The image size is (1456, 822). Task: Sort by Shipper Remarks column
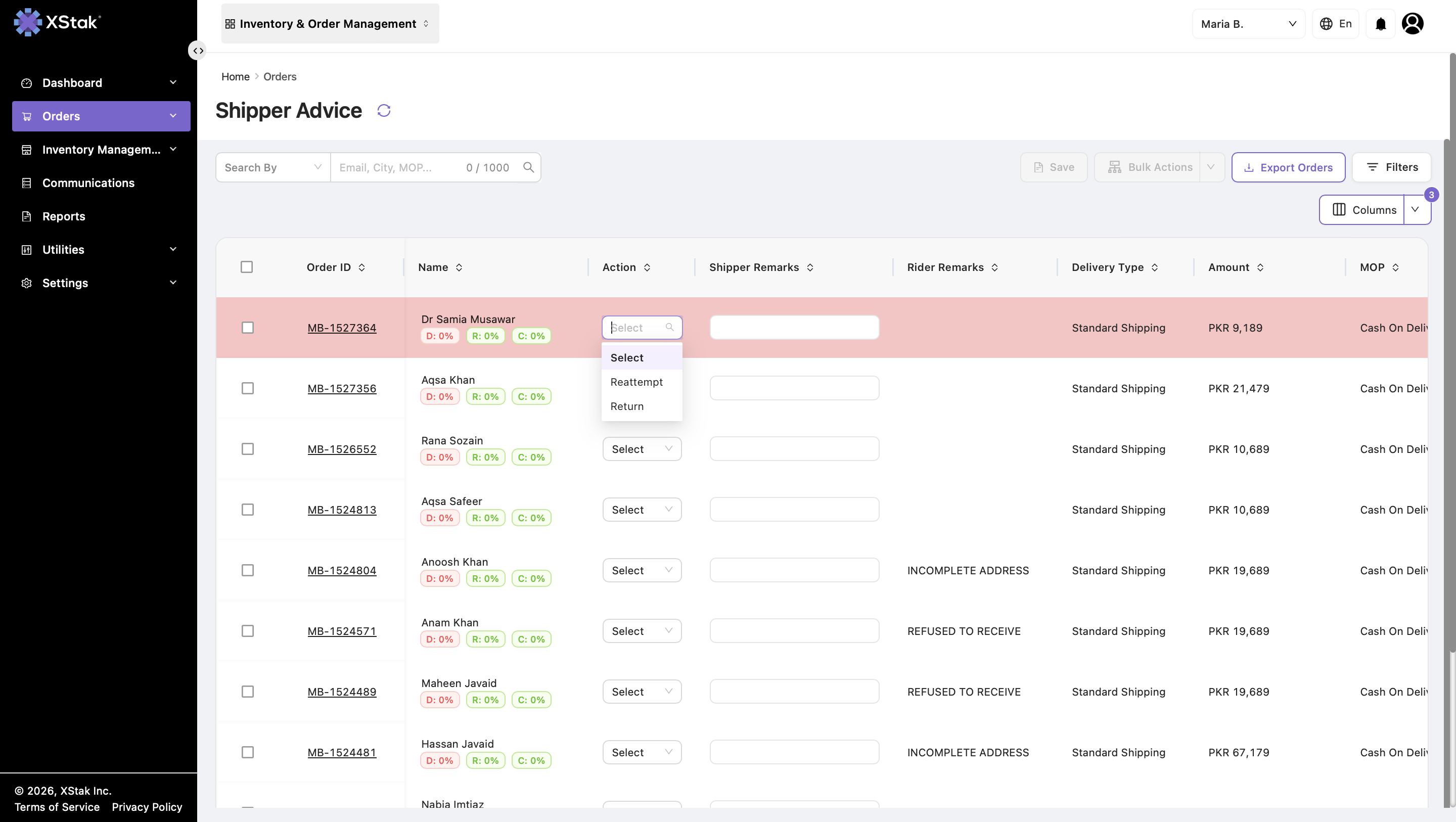pos(810,267)
